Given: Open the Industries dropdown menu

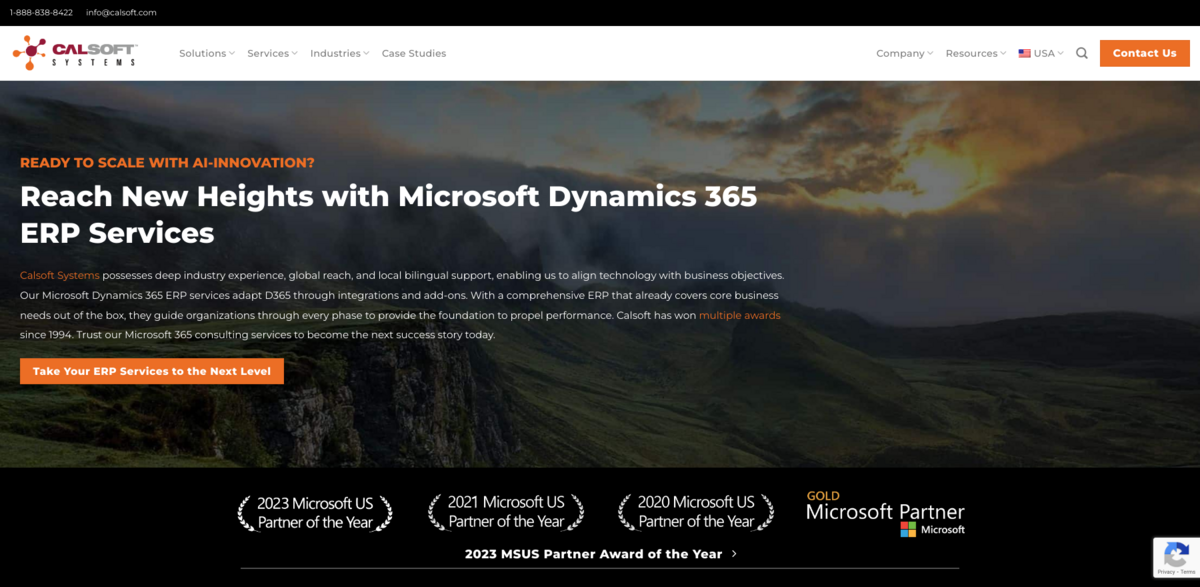Looking at the screenshot, I should tap(339, 53).
